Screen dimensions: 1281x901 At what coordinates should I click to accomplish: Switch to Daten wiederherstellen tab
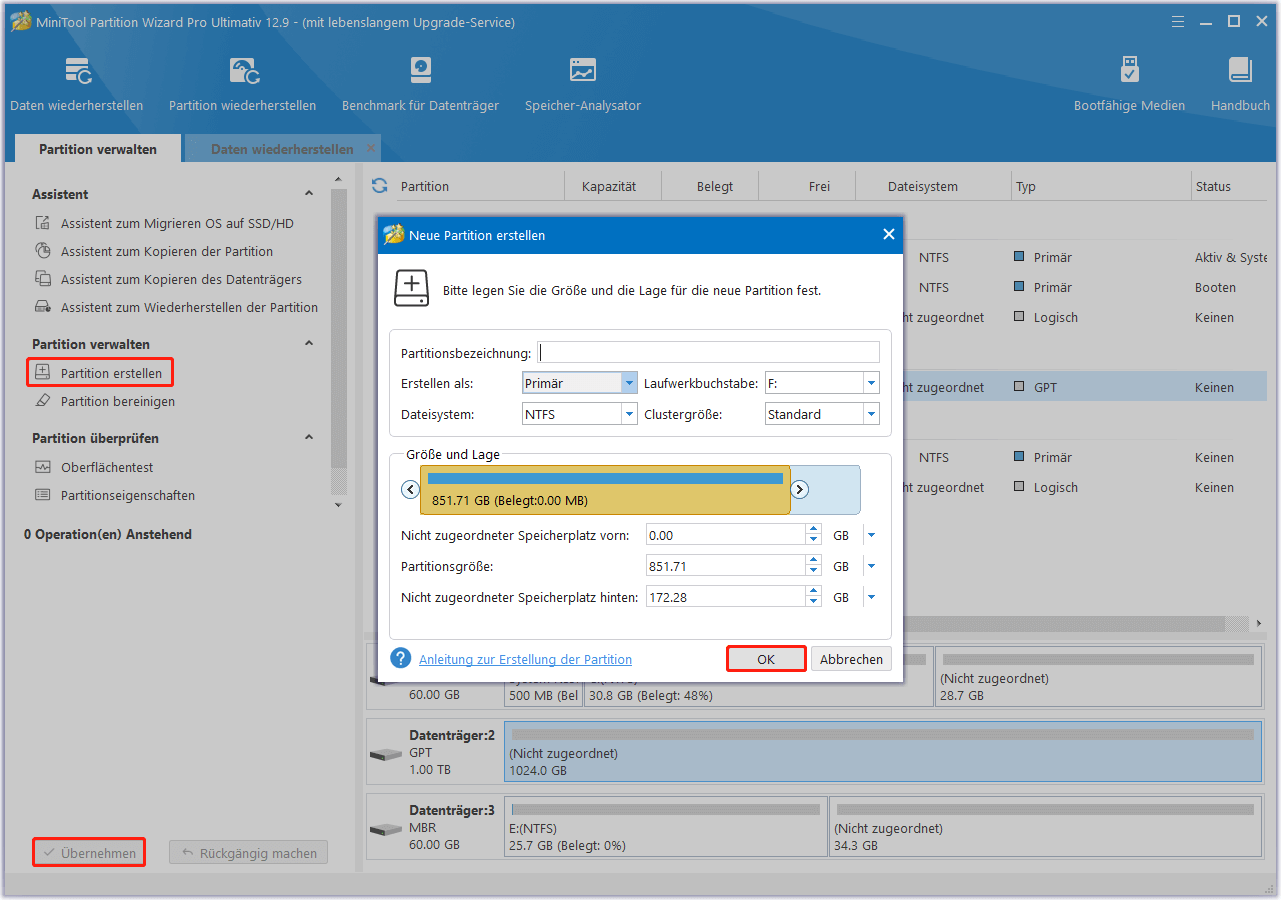pyautogui.click(x=282, y=149)
